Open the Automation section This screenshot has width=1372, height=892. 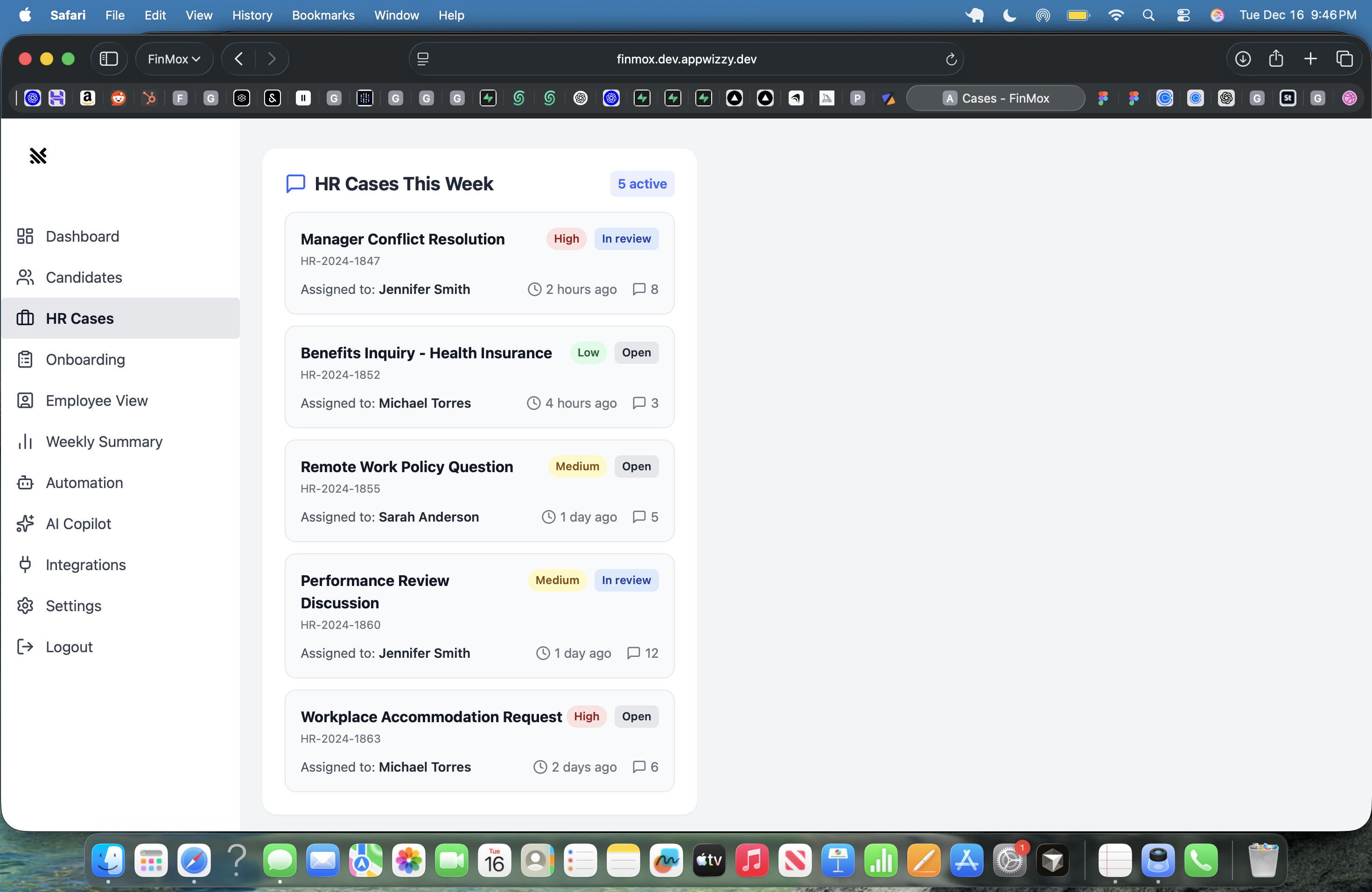84,482
